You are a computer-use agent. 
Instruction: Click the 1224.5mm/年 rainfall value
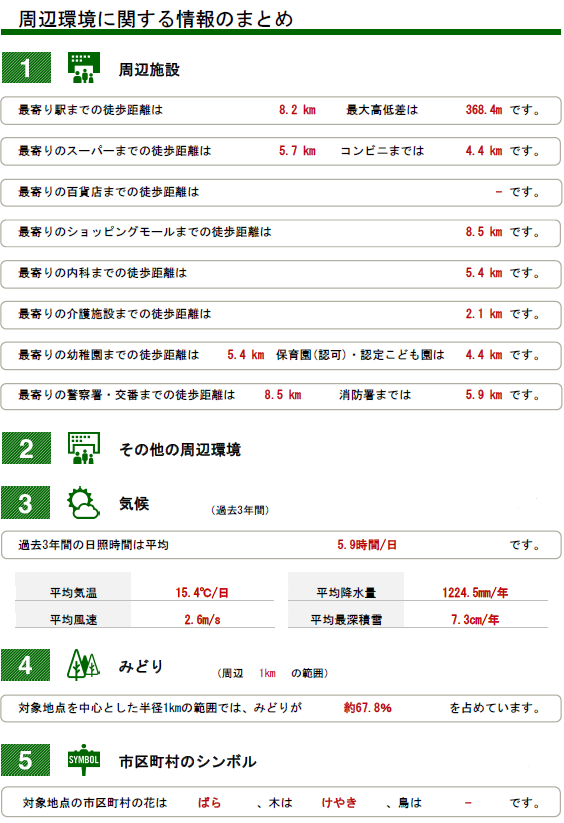(475, 593)
